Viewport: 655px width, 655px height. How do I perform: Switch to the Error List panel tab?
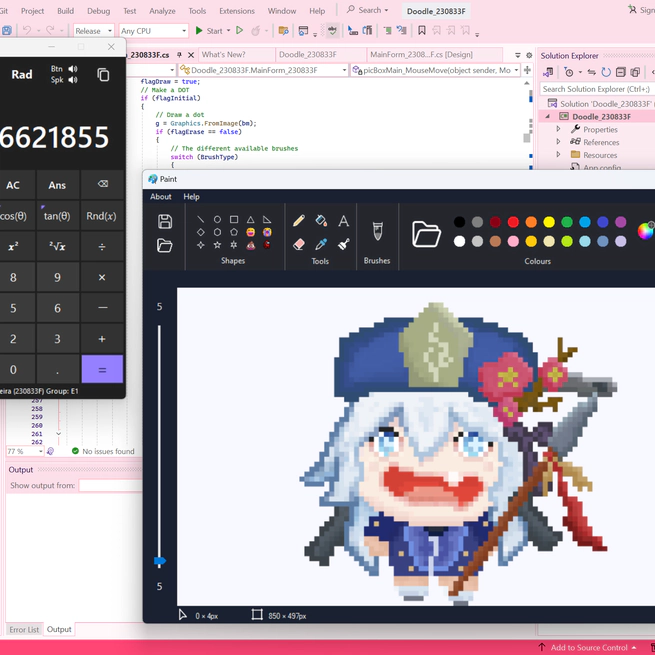tap(24, 630)
